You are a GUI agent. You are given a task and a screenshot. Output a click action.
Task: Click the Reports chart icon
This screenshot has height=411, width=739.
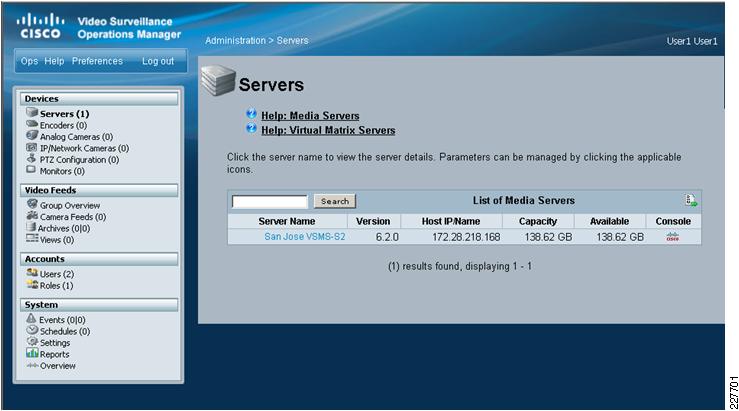click(x=32, y=353)
